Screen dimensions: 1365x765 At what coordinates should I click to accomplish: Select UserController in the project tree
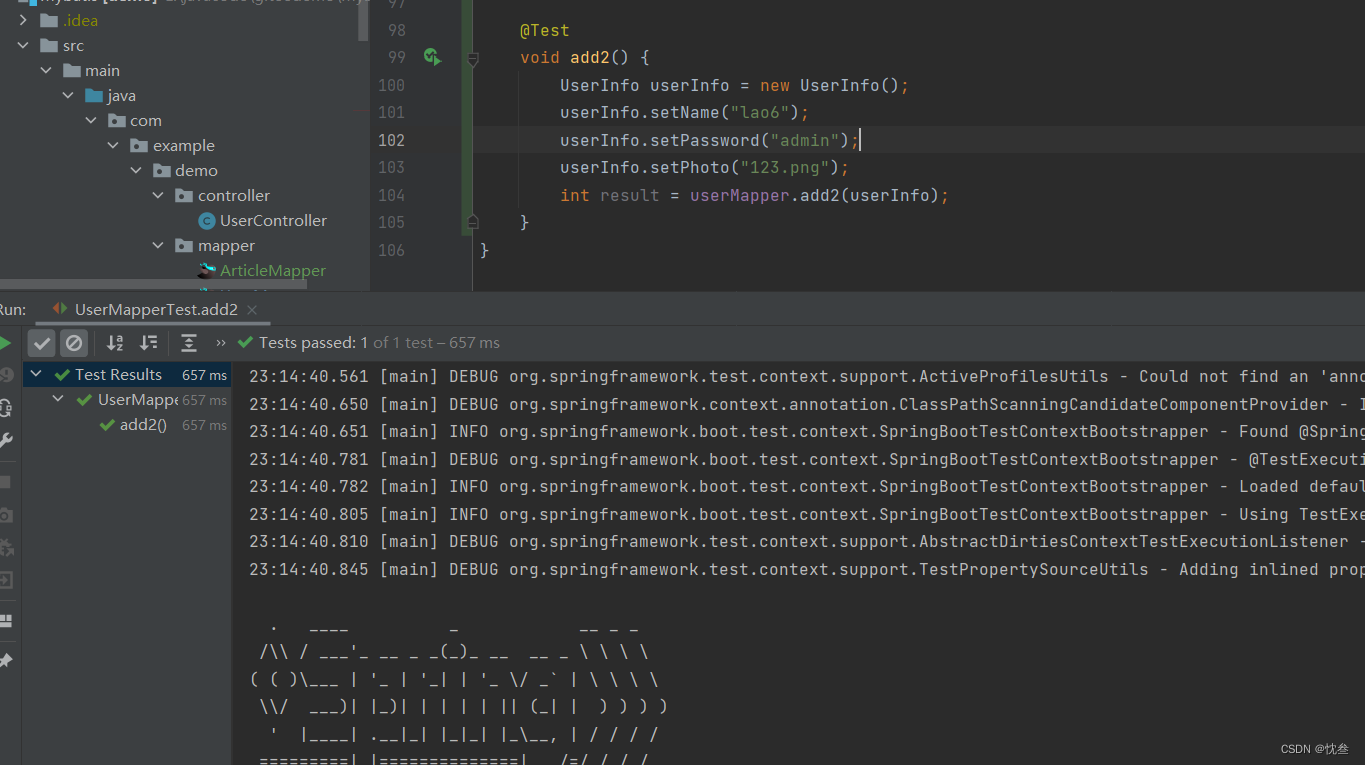(x=273, y=221)
